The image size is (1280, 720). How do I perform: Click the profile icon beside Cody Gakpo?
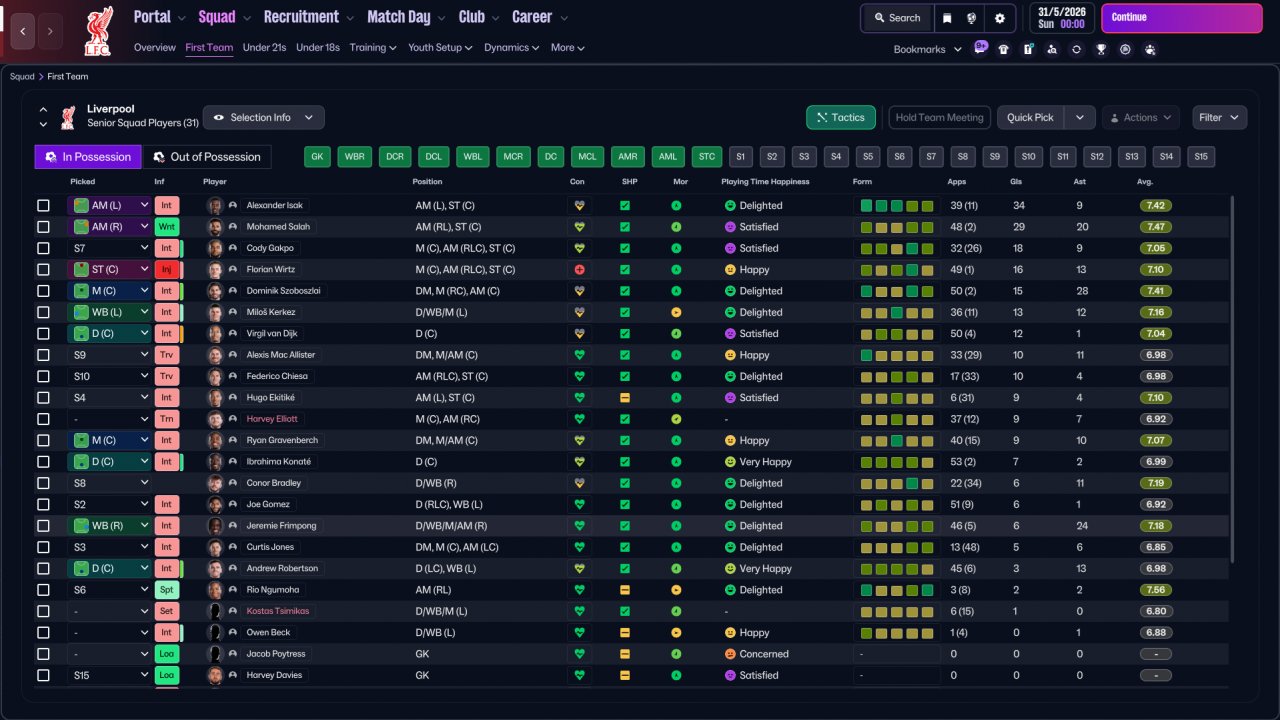click(232, 248)
